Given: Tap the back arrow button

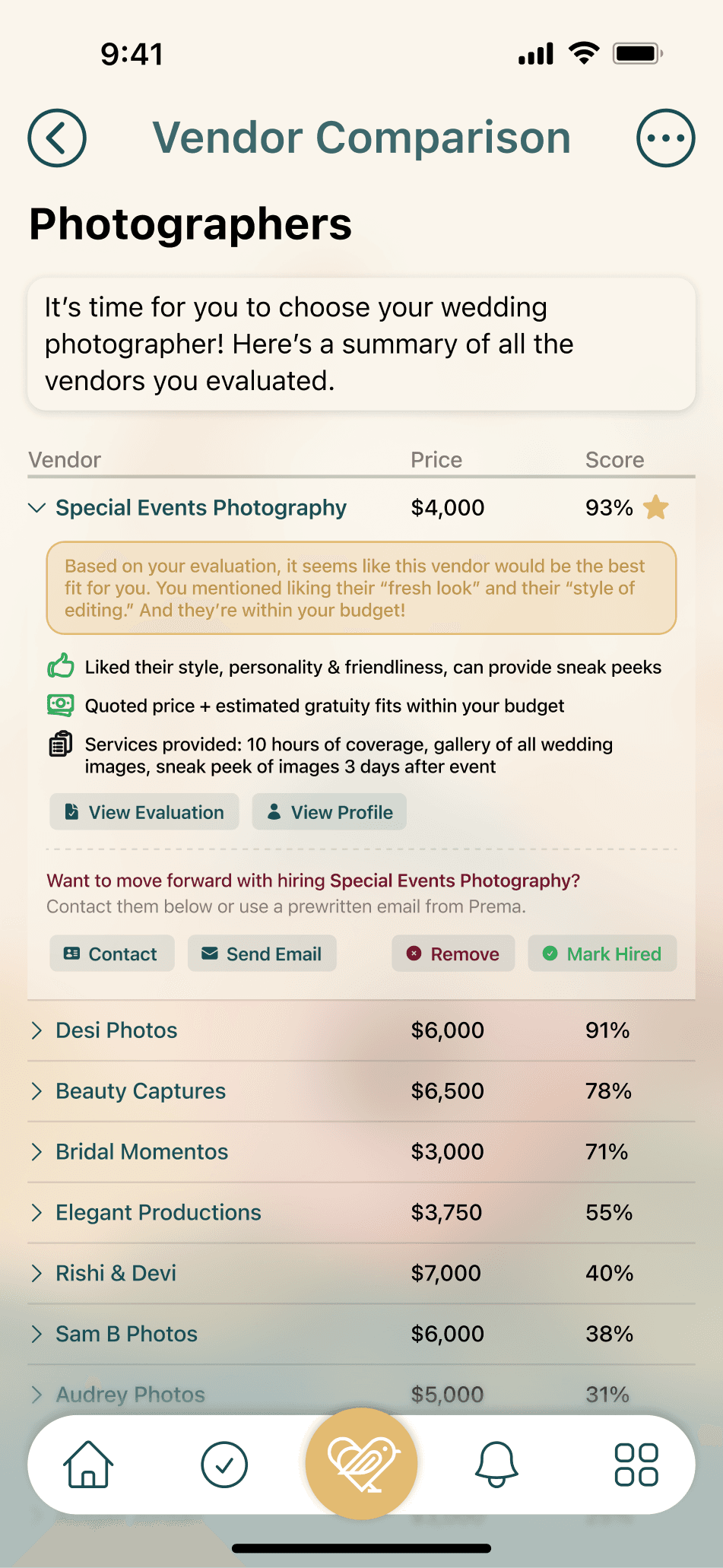Looking at the screenshot, I should pyautogui.click(x=57, y=138).
